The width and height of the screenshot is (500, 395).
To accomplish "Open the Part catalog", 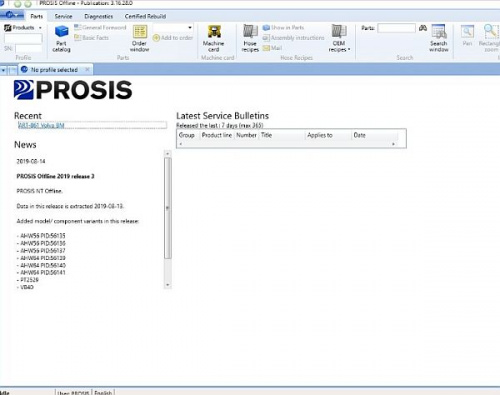I will tap(61, 39).
